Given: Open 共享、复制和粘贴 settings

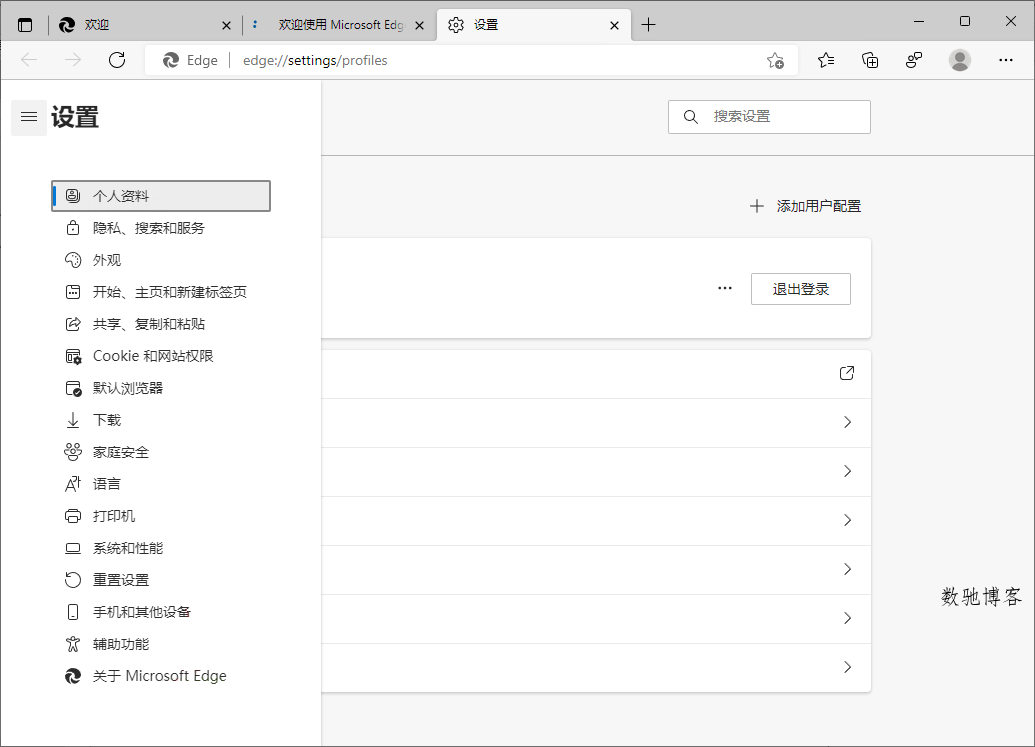Looking at the screenshot, I should 161,324.
